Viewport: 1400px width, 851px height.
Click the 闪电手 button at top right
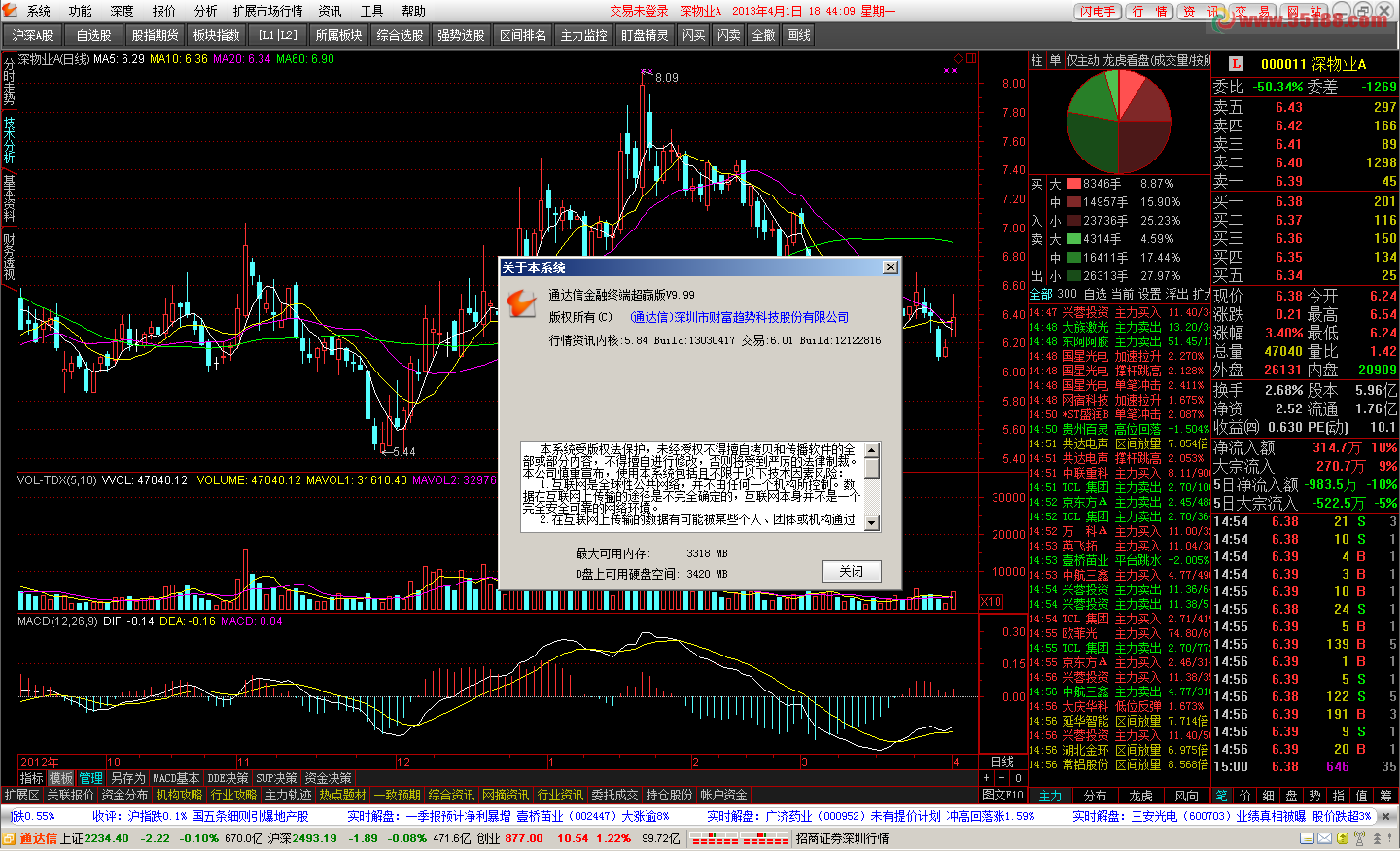pos(1098,11)
